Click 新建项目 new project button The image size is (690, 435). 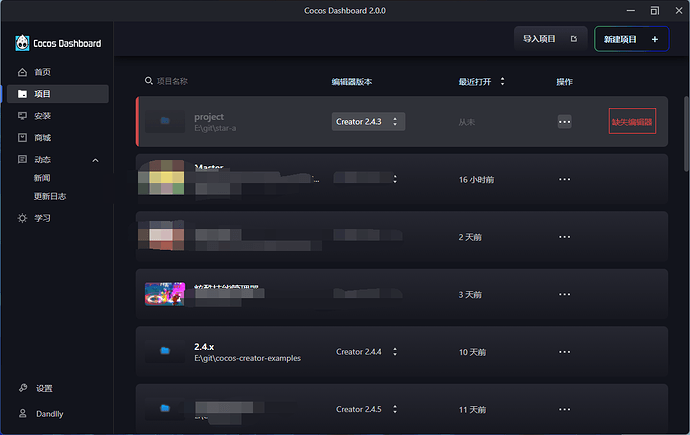click(x=631, y=39)
